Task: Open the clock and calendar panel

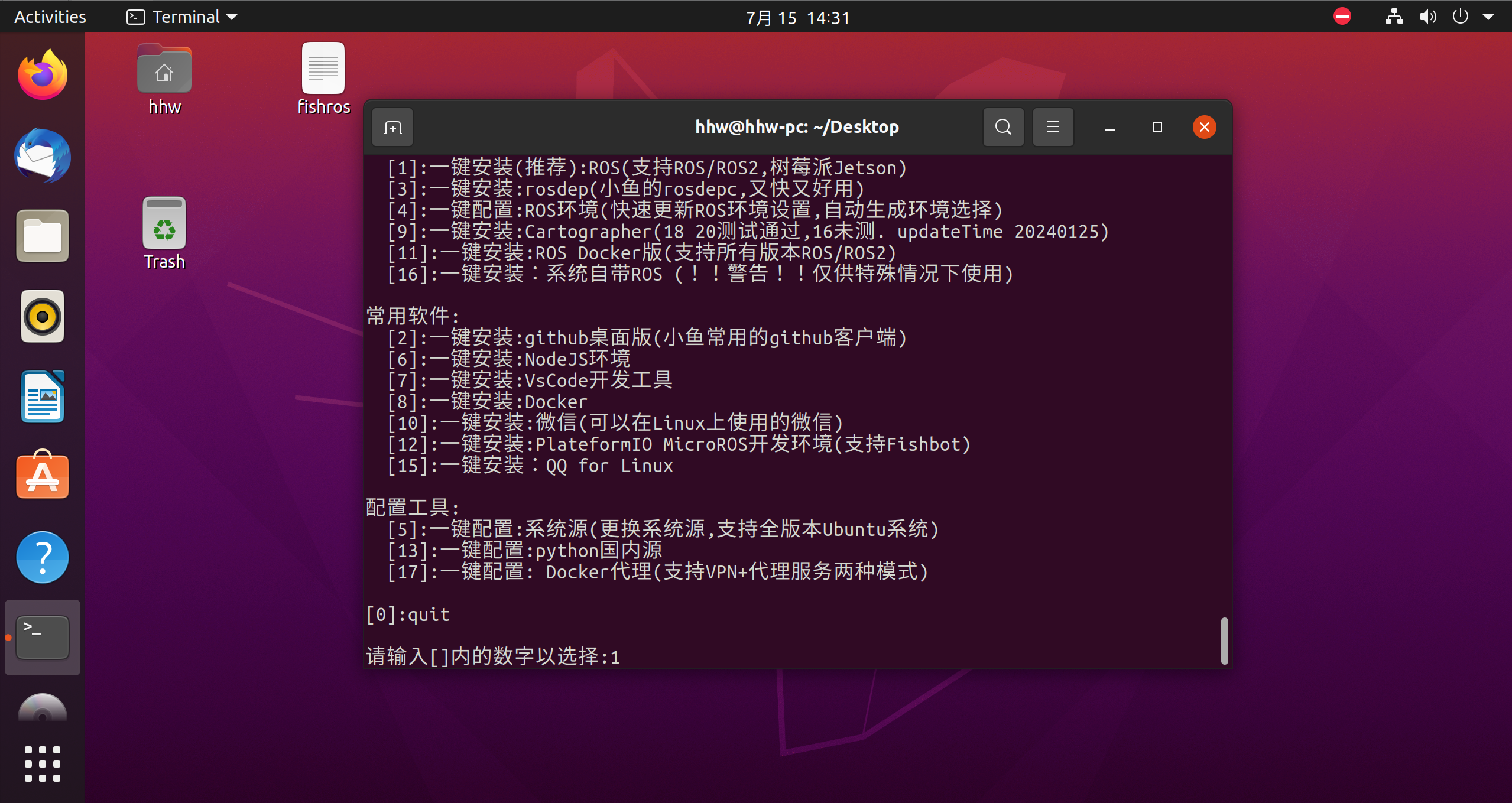Action: (797, 17)
